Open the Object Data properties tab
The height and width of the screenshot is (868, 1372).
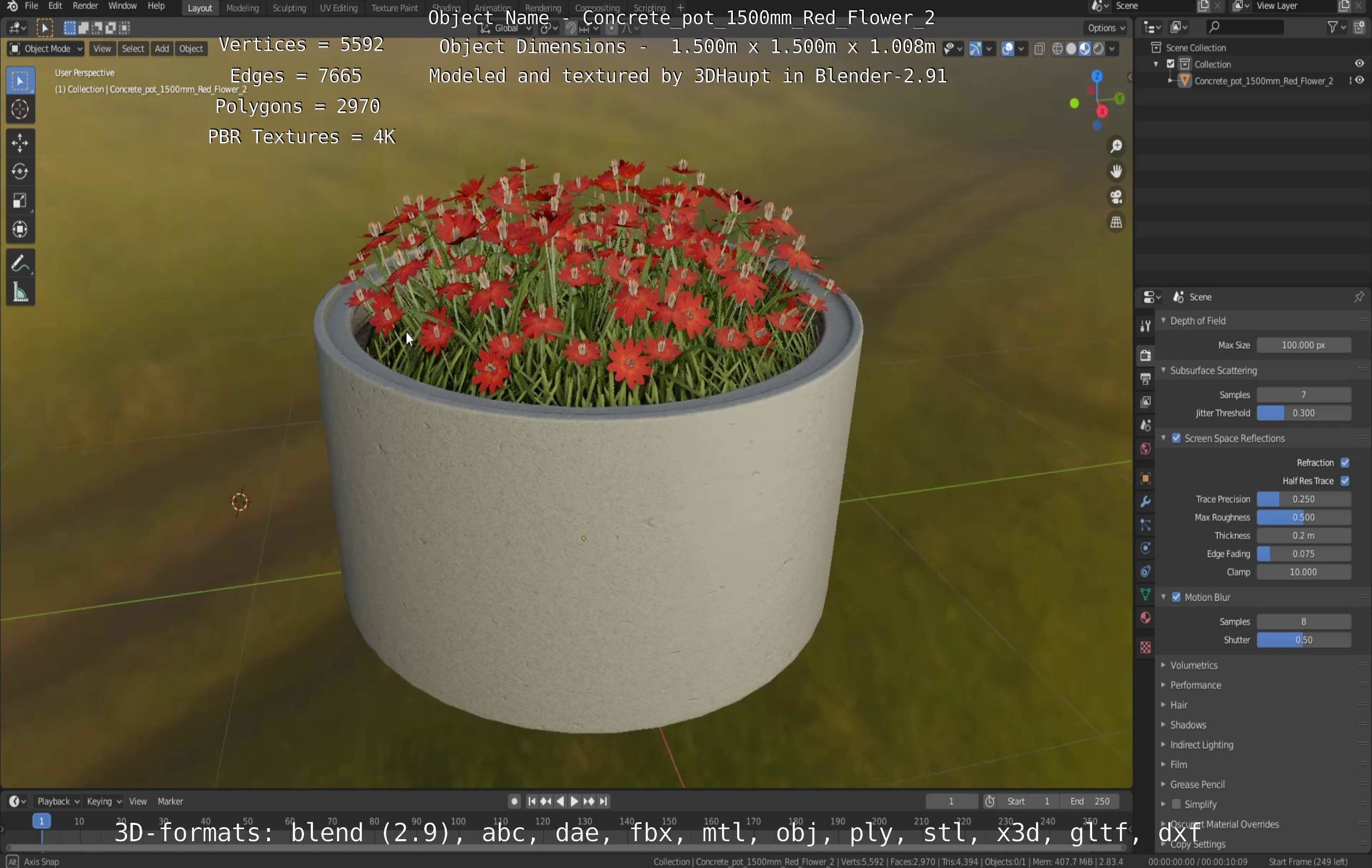(1145, 594)
